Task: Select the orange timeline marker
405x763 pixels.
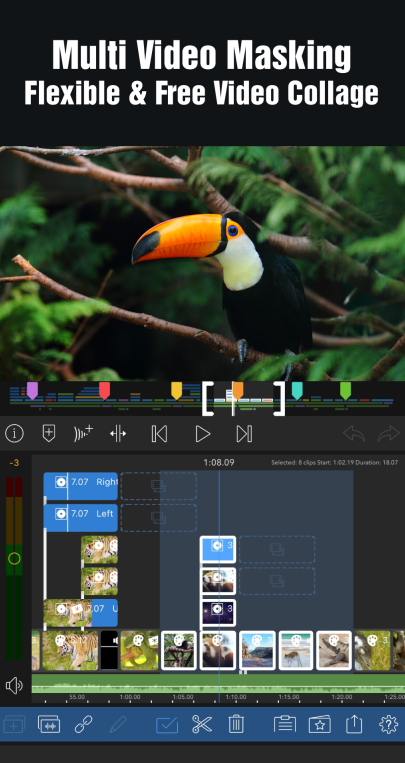Action: [x=238, y=390]
